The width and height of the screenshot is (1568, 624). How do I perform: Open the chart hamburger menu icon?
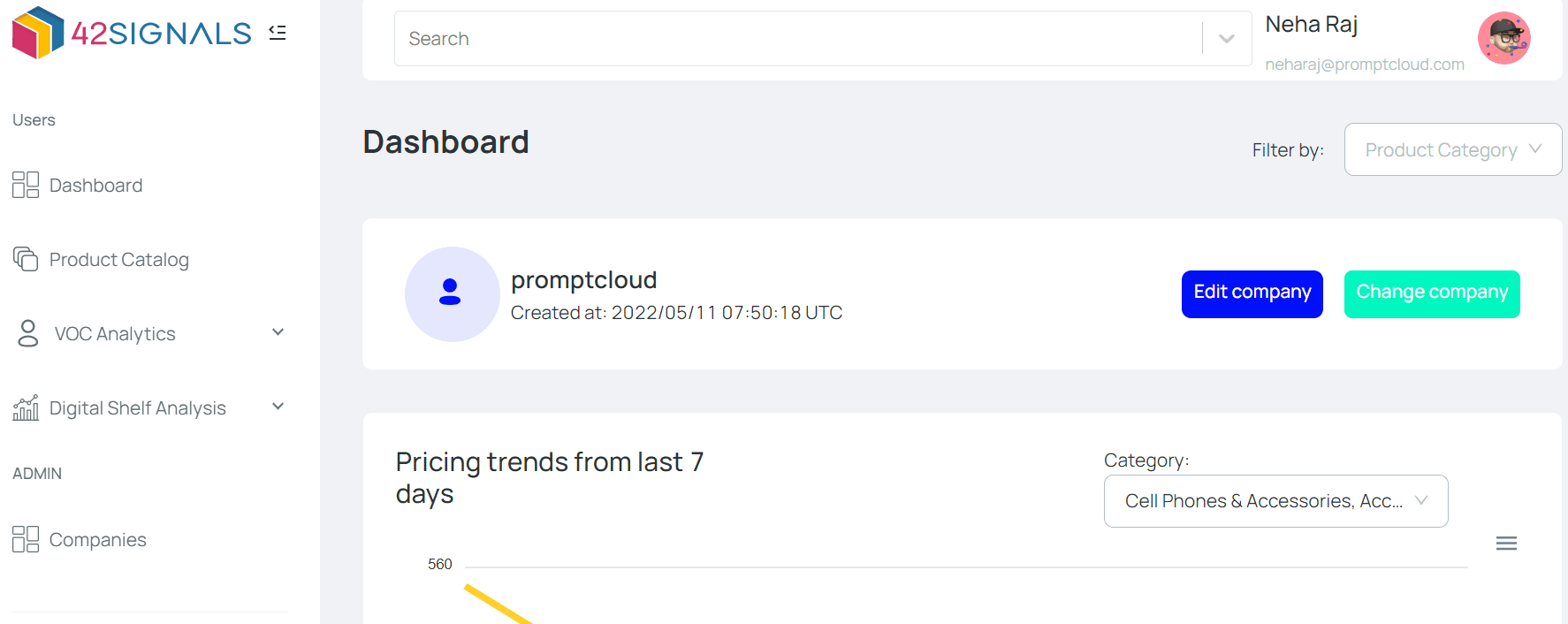[1506, 544]
